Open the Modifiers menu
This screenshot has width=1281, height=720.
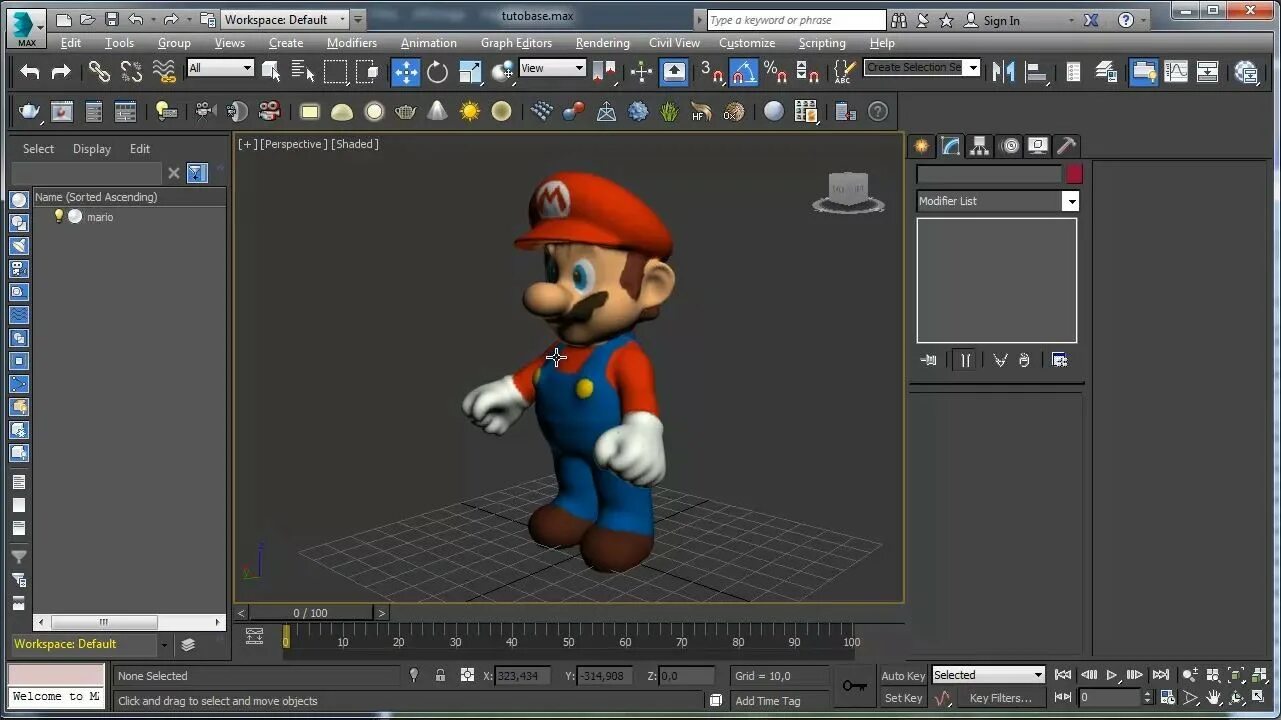[352, 43]
